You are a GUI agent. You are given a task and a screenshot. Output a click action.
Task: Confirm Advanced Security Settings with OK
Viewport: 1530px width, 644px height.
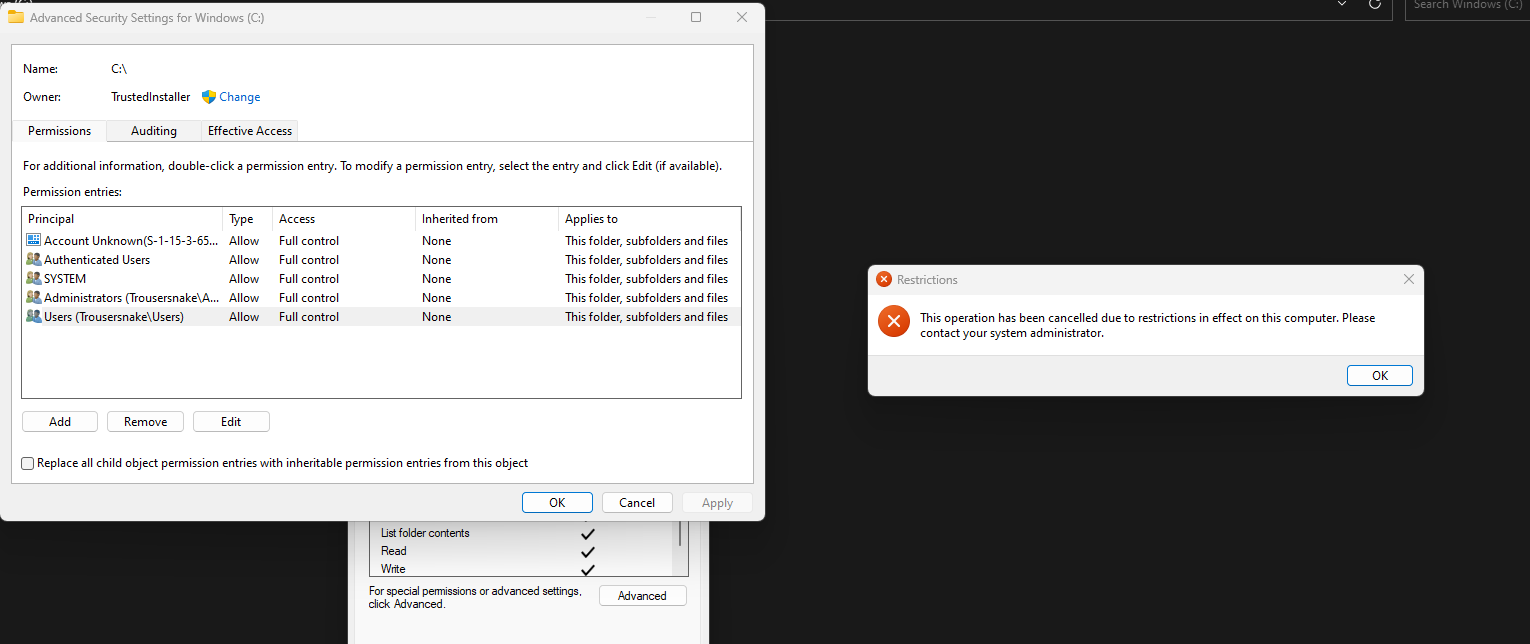pos(557,503)
